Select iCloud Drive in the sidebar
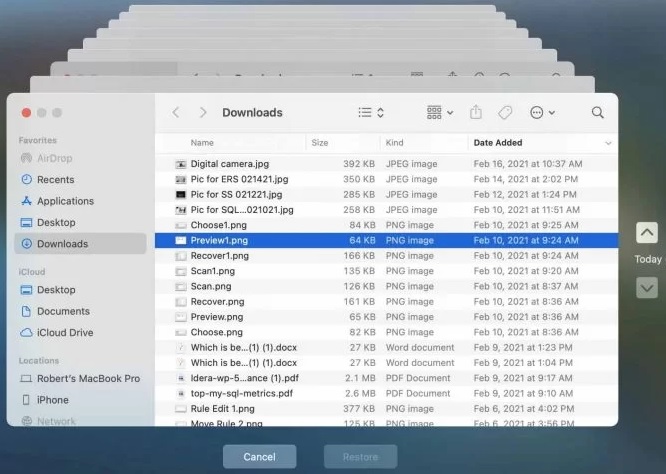The image size is (666, 474). (64, 333)
